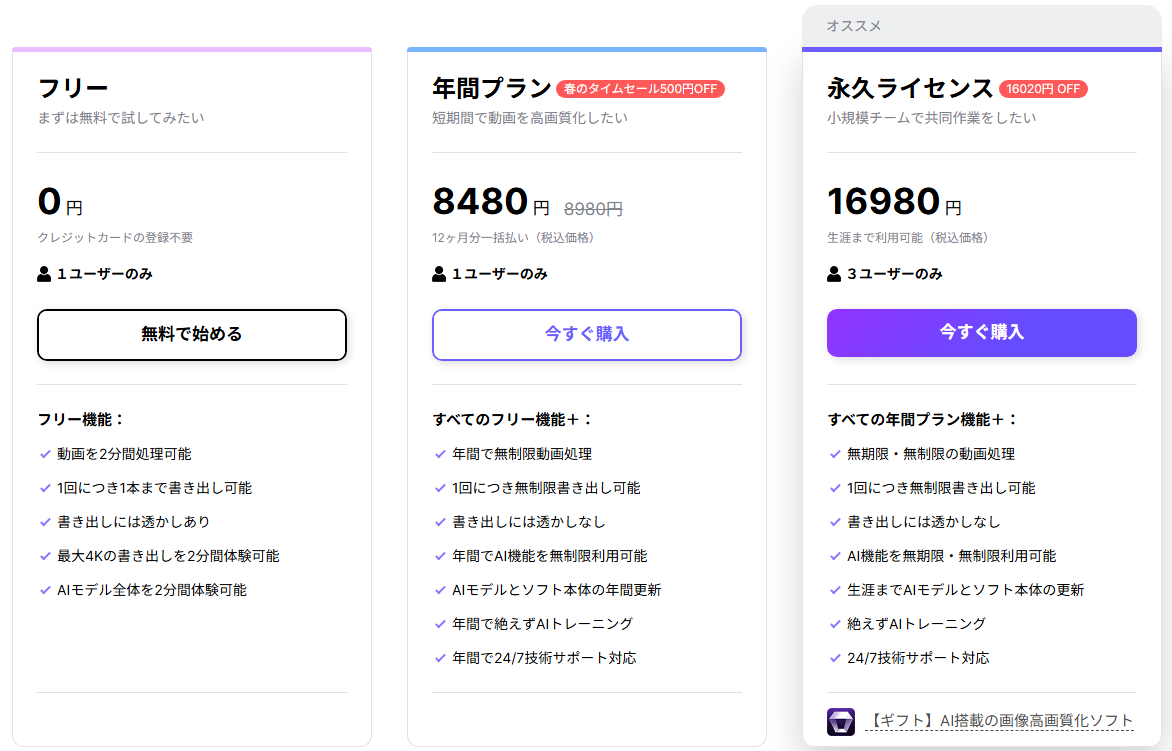Screen dimensions: 1172x751
Task: Click the checkmark beside 無期限・無制限の動画処理
Action: pos(835,454)
